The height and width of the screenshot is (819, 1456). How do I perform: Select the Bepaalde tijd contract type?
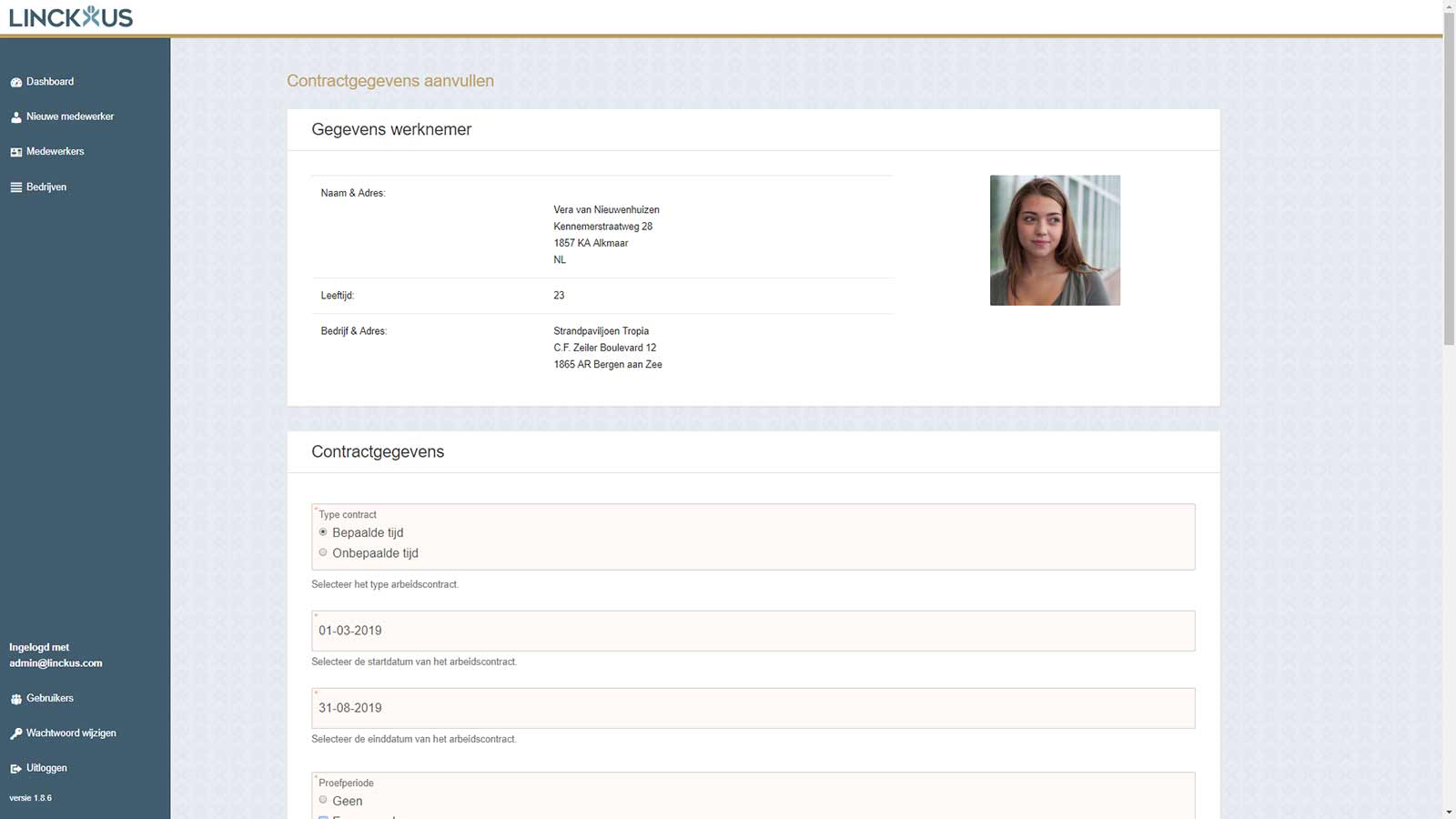323,532
